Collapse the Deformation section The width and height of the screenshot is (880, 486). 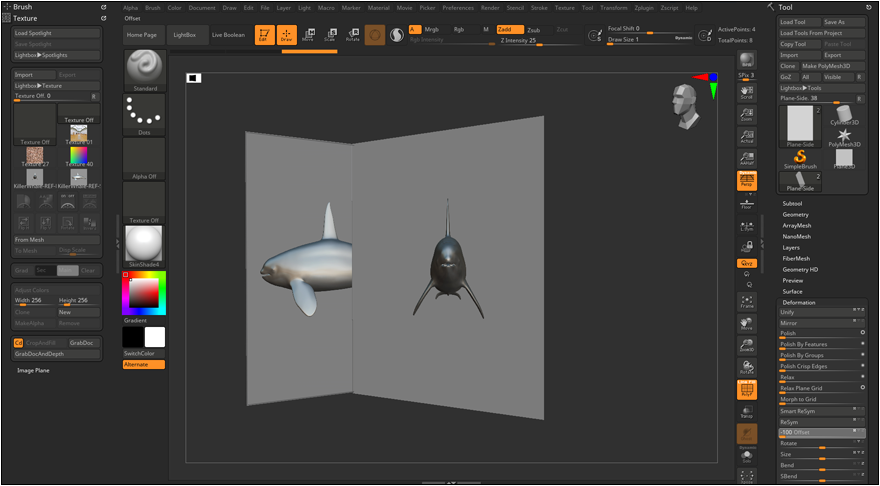[798, 302]
